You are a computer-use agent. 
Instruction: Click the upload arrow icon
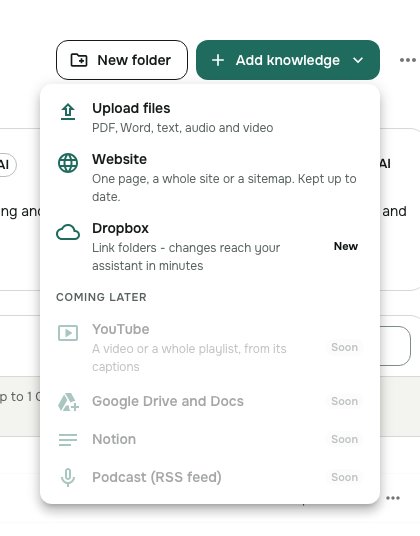click(68, 112)
